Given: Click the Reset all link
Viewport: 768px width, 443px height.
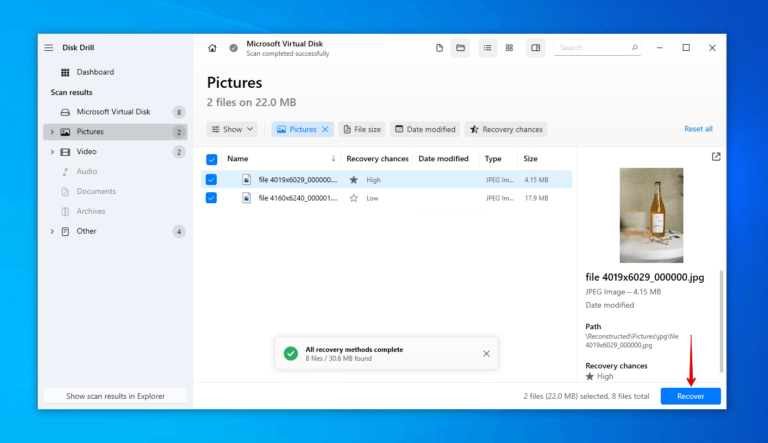Looking at the screenshot, I should coord(697,129).
